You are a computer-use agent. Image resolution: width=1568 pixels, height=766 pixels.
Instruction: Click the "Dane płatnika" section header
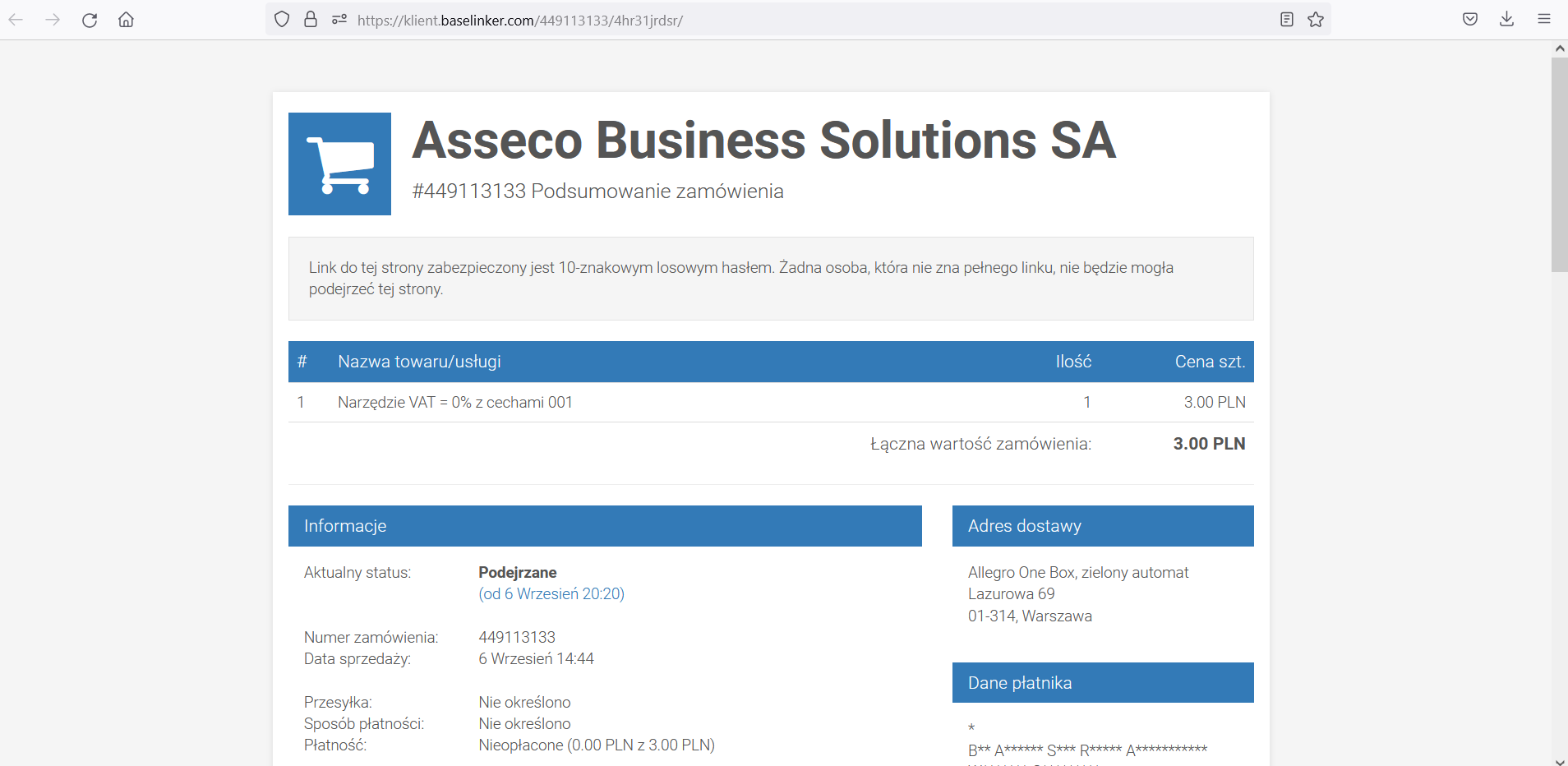click(x=1102, y=683)
